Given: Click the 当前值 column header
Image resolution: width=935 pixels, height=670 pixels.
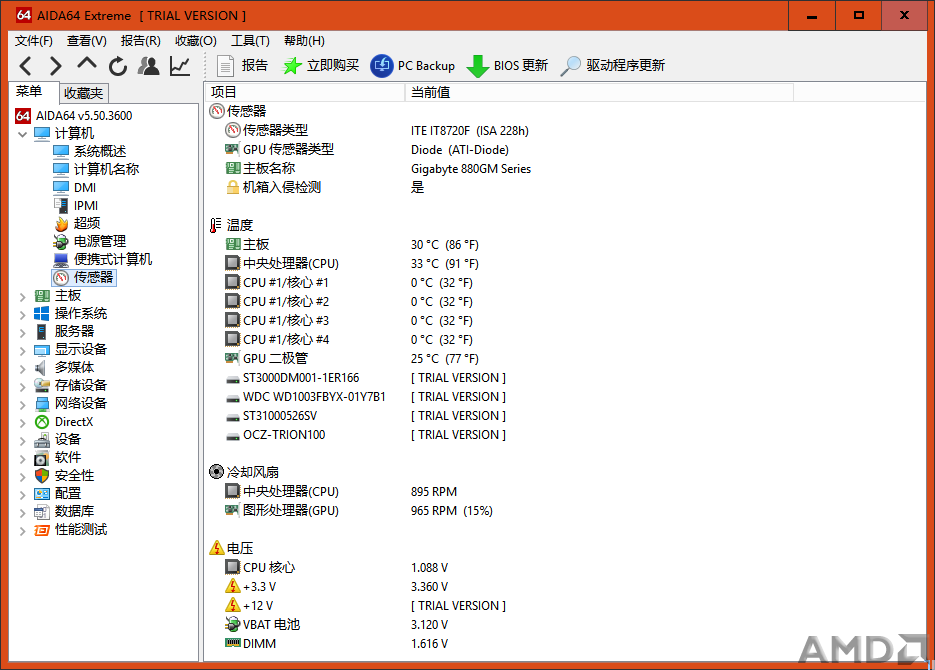Looking at the screenshot, I should 599,92.
